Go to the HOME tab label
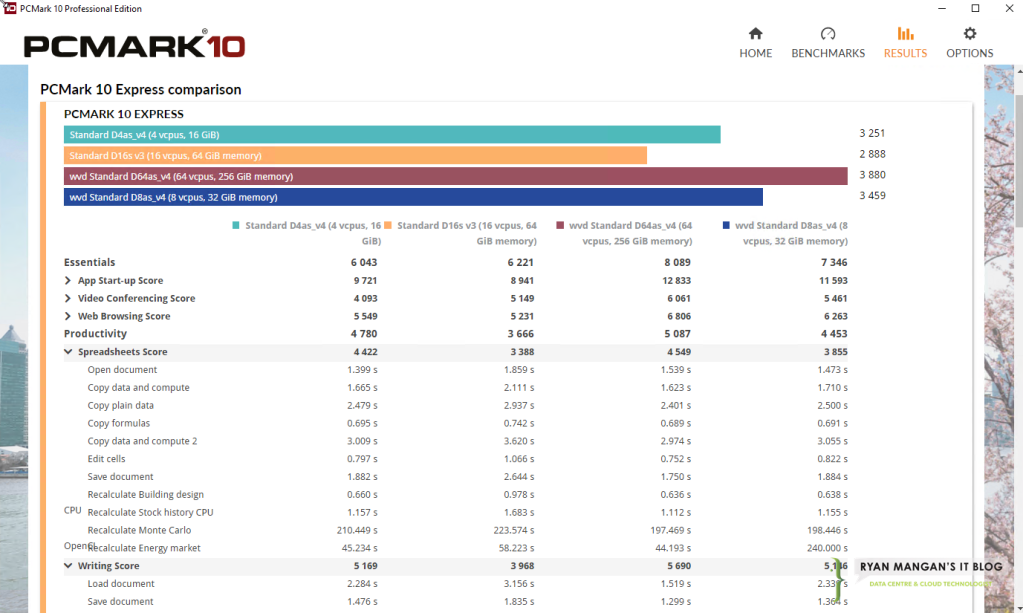Screen dimensions: 1023x613 click(x=756, y=53)
